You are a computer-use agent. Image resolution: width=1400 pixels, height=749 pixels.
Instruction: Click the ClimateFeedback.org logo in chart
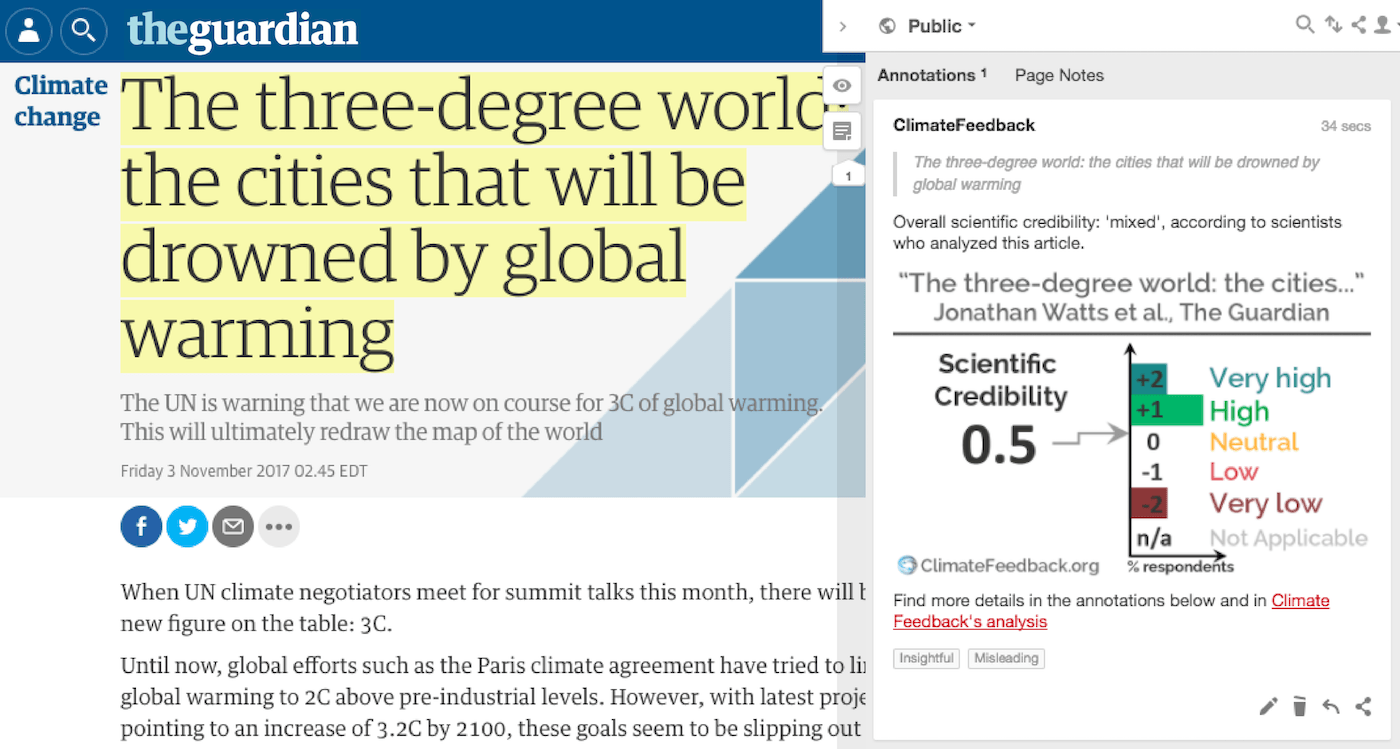998,566
